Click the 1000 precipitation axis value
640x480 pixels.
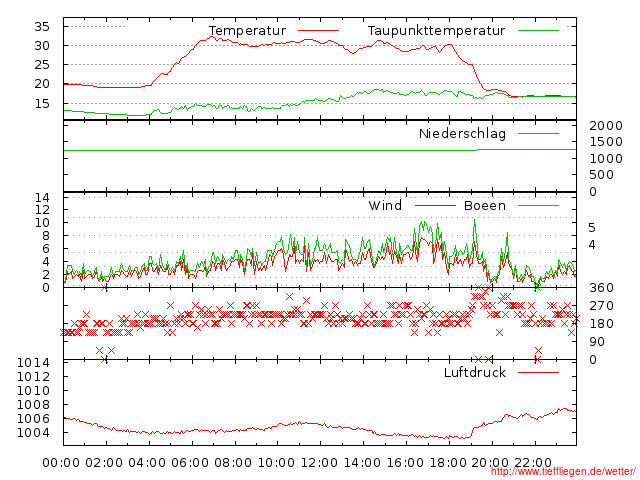[x=606, y=159]
